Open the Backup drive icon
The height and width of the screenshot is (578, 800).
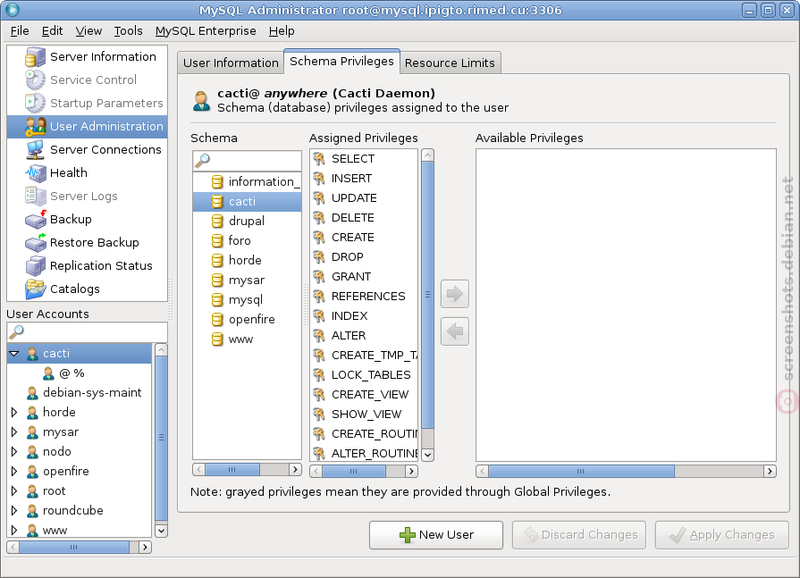click(35, 219)
